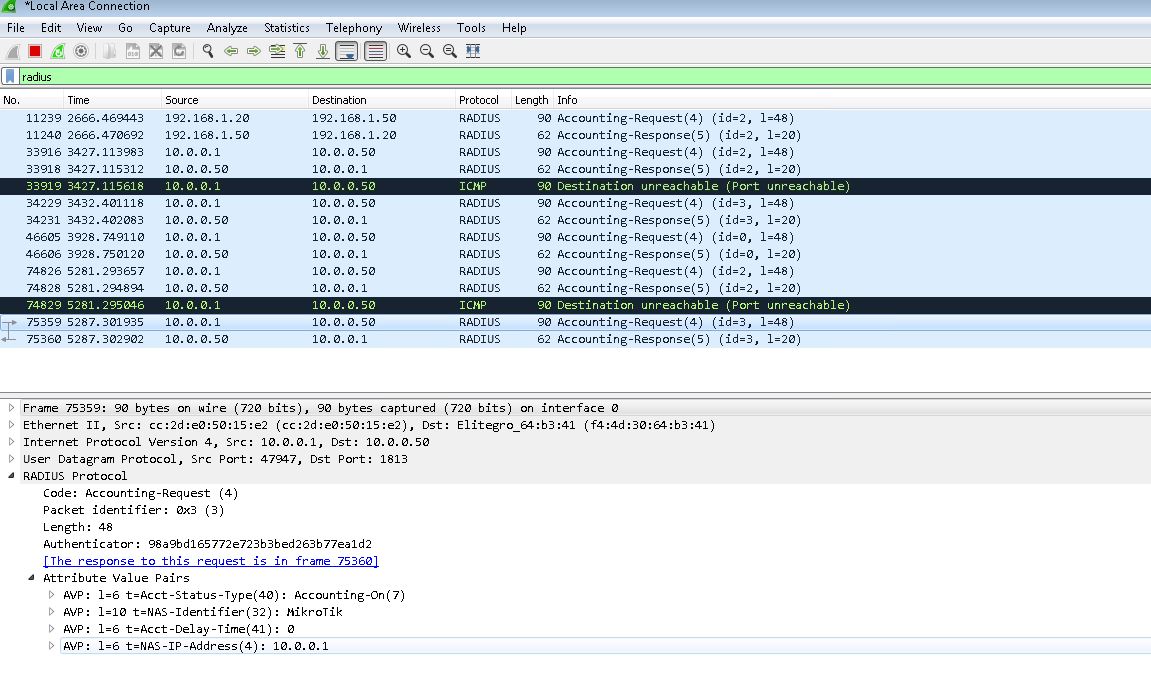Open capture options gear icon
The height and width of the screenshot is (683, 1151).
pyautogui.click(x=81, y=51)
